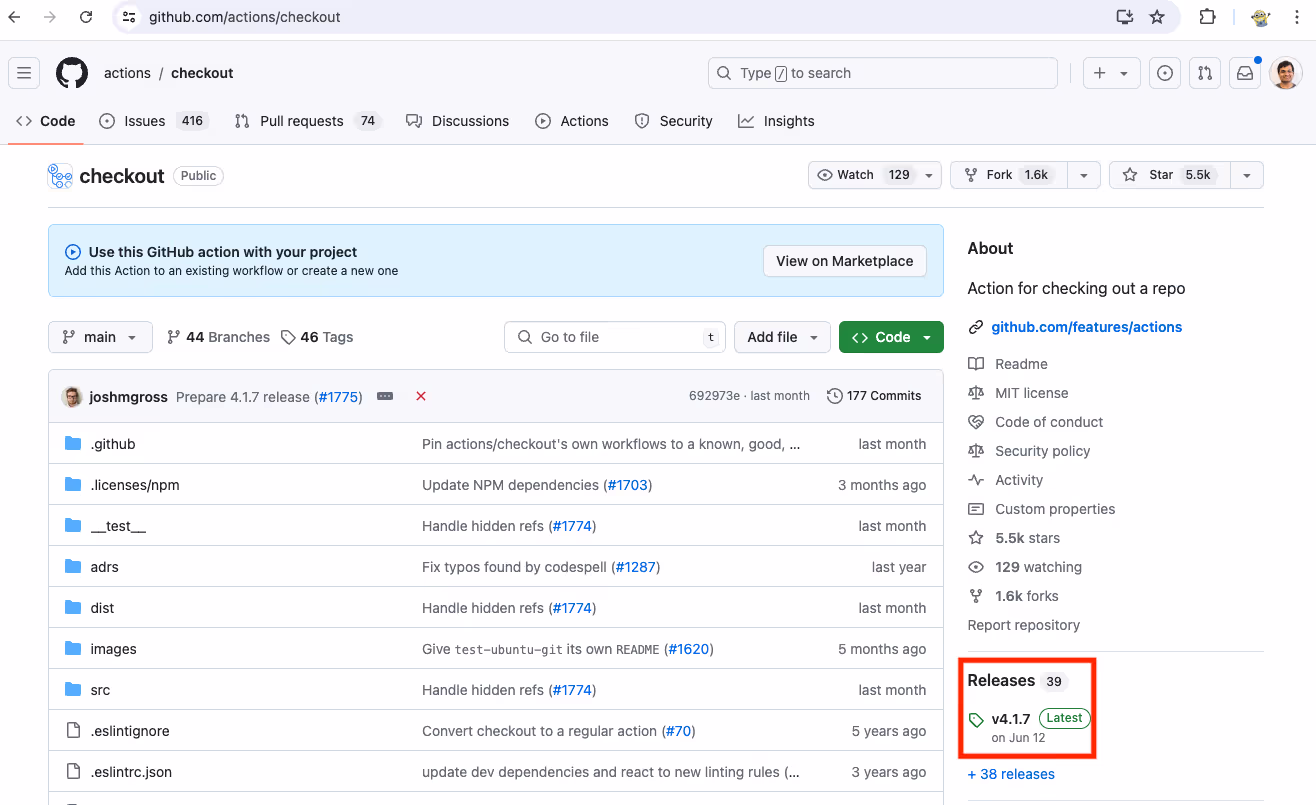Click the browser address bar URL
This screenshot has height=805, width=1316.
coord(245,17)
